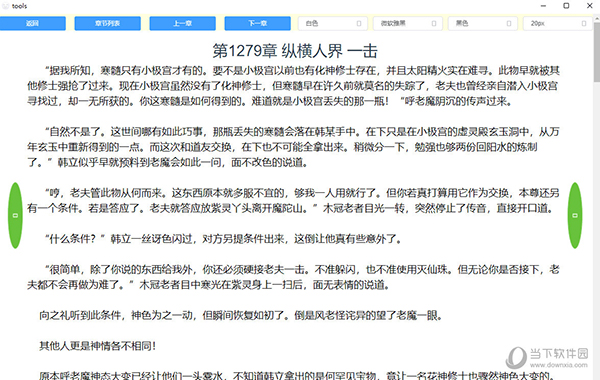Click the paragraph starting “据我所知
The height and width of the screenshot is (380, 600).
pos(293,86)
